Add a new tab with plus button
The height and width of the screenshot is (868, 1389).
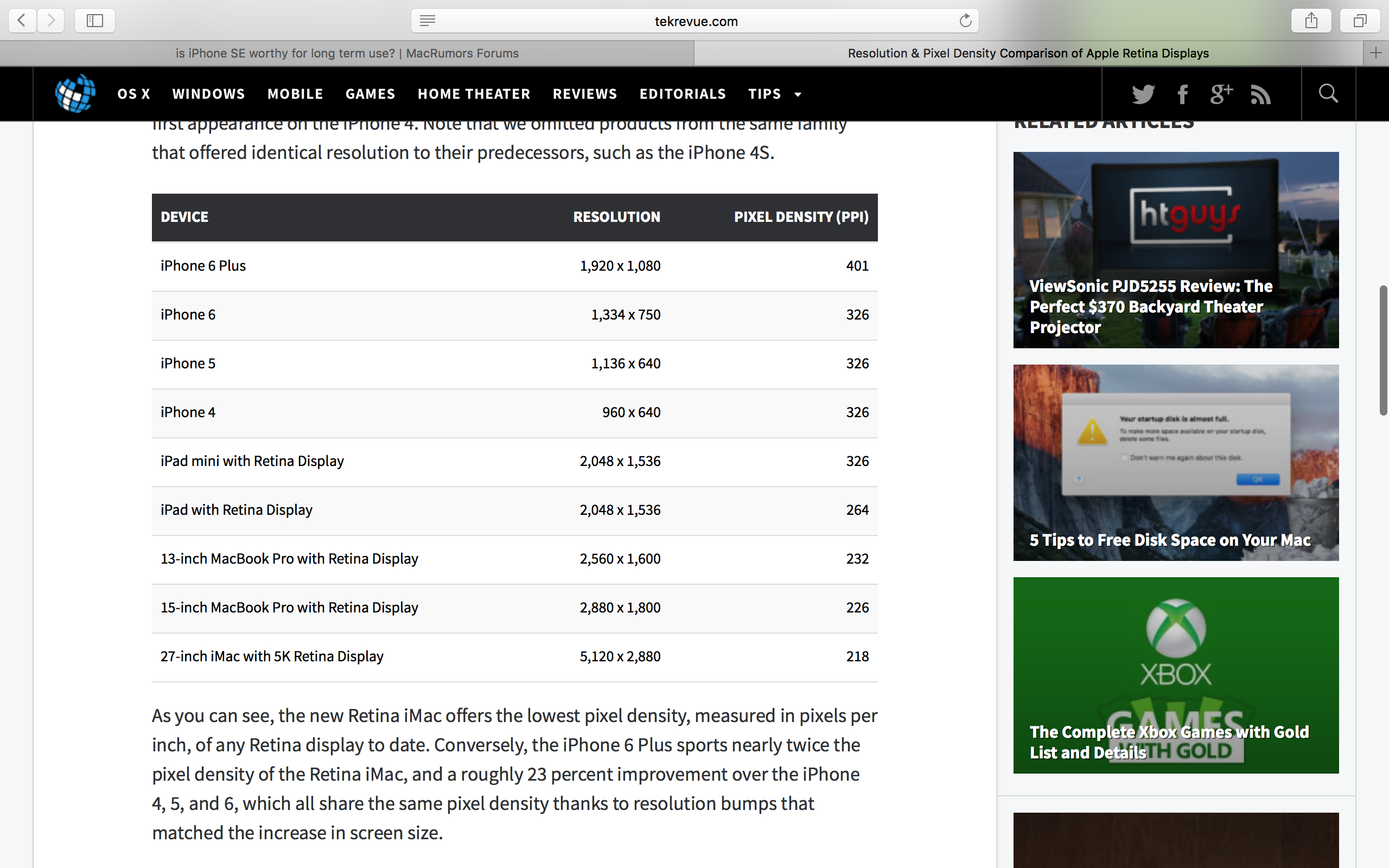[1376, 53]
